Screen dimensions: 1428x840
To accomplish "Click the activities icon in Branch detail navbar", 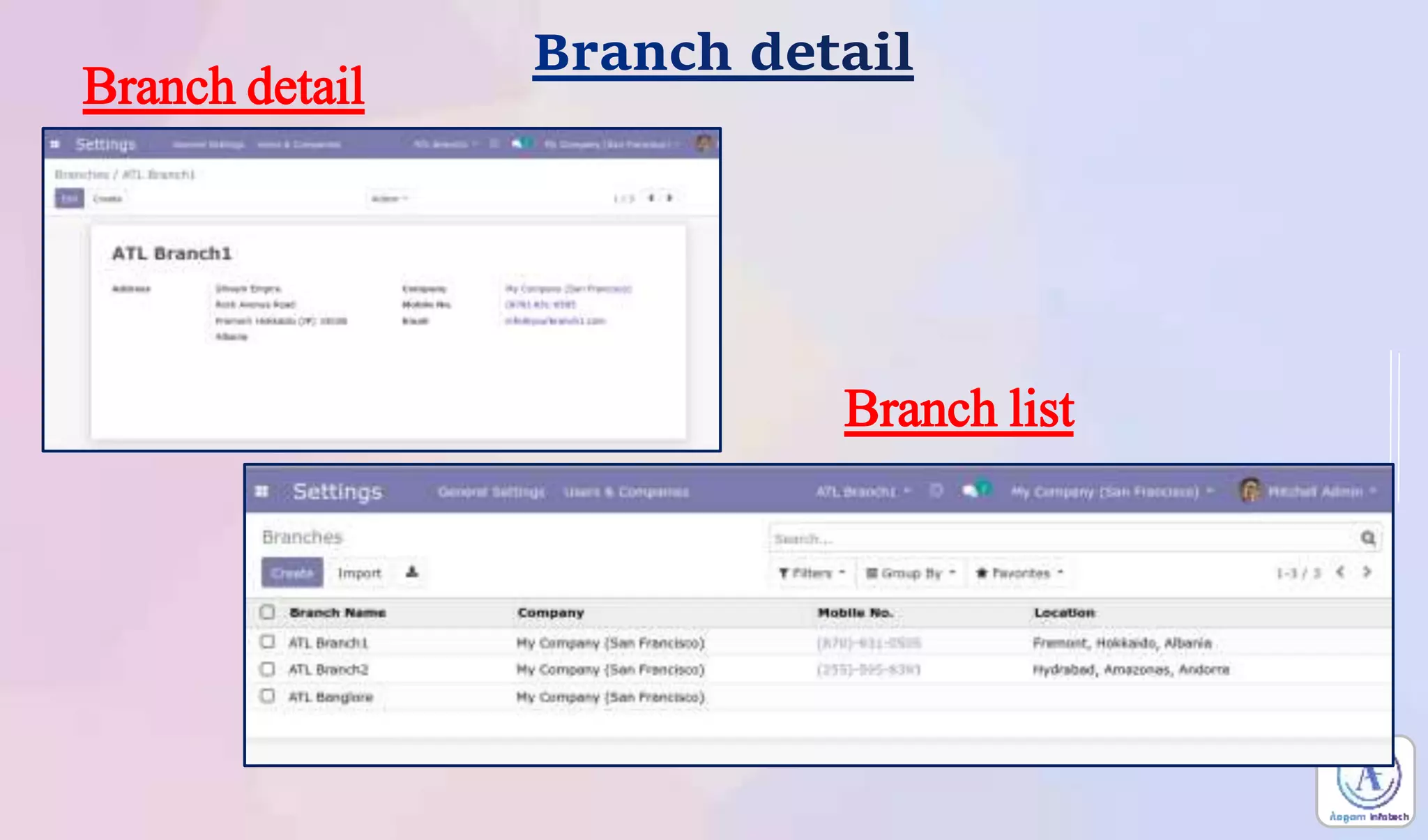I will pos(494,144).
